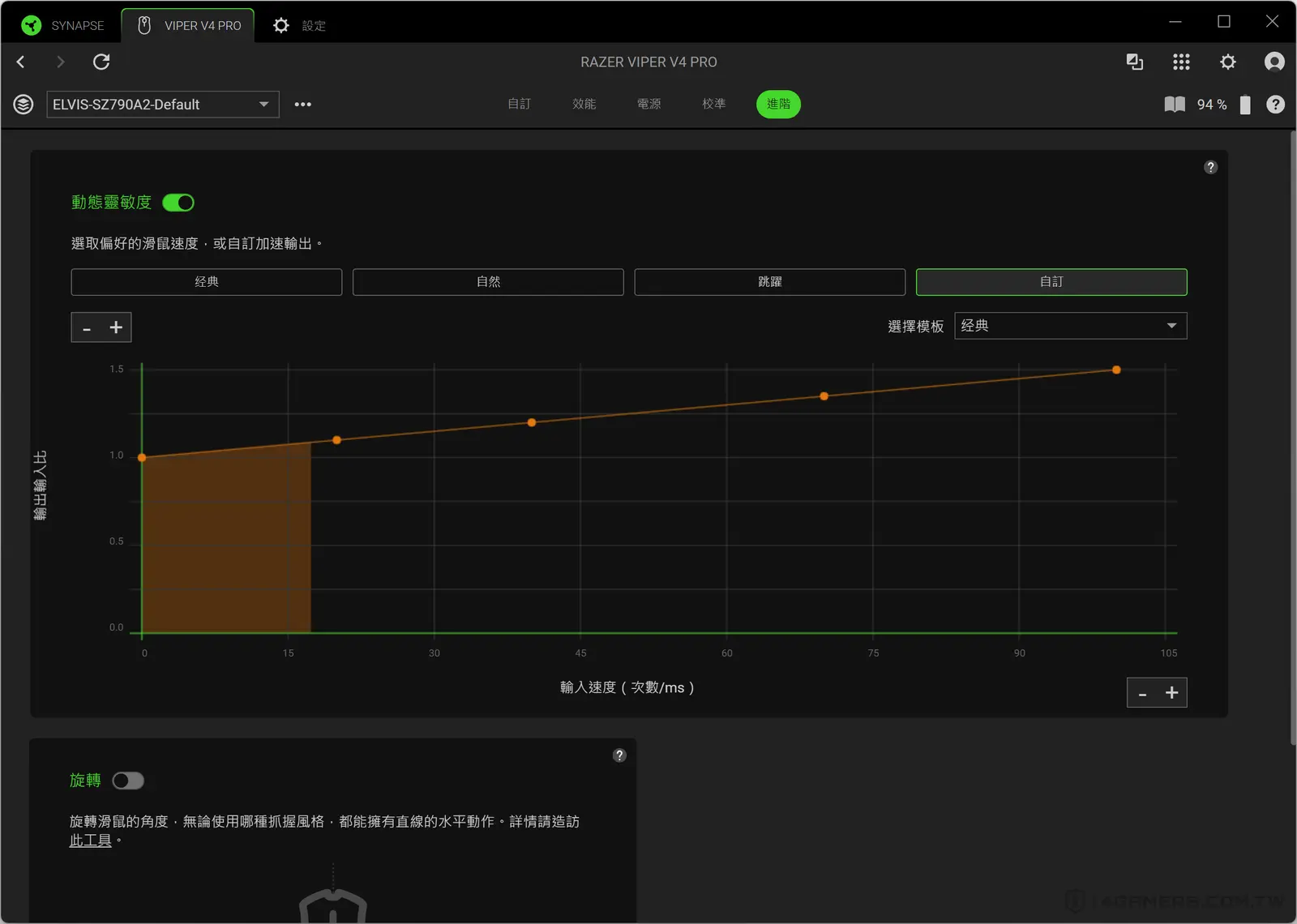Switch to the VIPER V4 PRO tab
Image resolution: width=1297 pixels, height=924 pixels.
click(188, 25)
